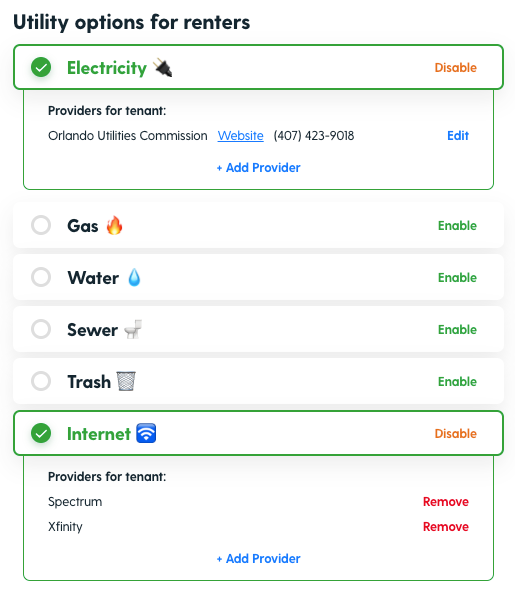This screenshot has width=515, height=593.
Task: Select the Sewer radio circle
Action: click(x=41, y=329)
